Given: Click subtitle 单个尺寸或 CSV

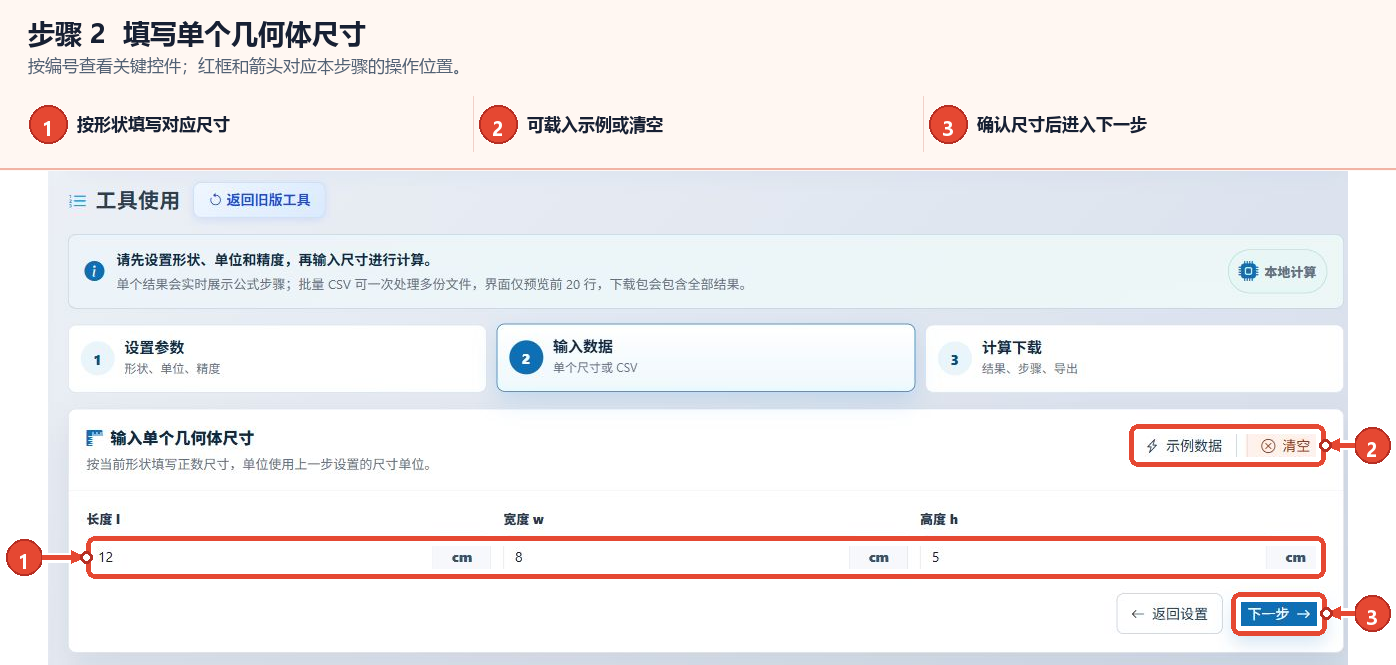Looking at the screenshot, I should [595, 368].
